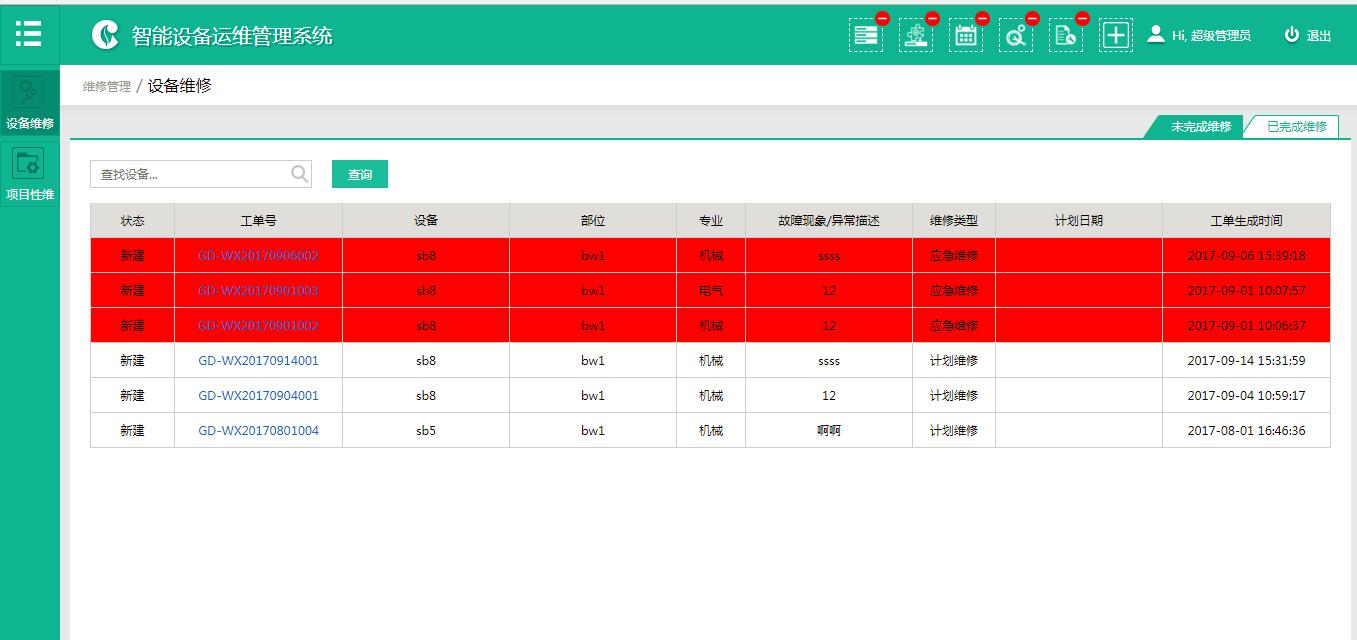The width and height of the screenshot is (1357, 640).
Task: Open work order GD-WX20170914001
Action: coord(258,360)
